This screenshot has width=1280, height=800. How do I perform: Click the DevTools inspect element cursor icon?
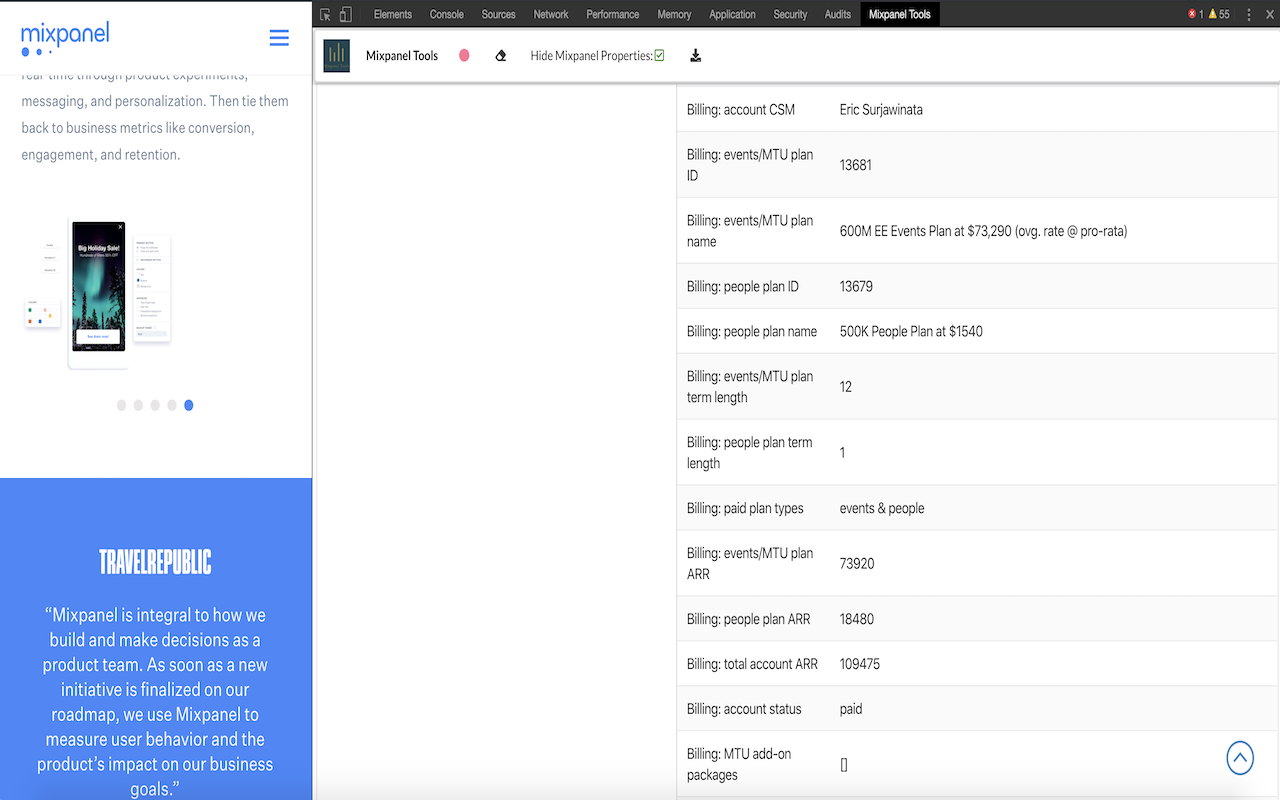pos(325,14)
